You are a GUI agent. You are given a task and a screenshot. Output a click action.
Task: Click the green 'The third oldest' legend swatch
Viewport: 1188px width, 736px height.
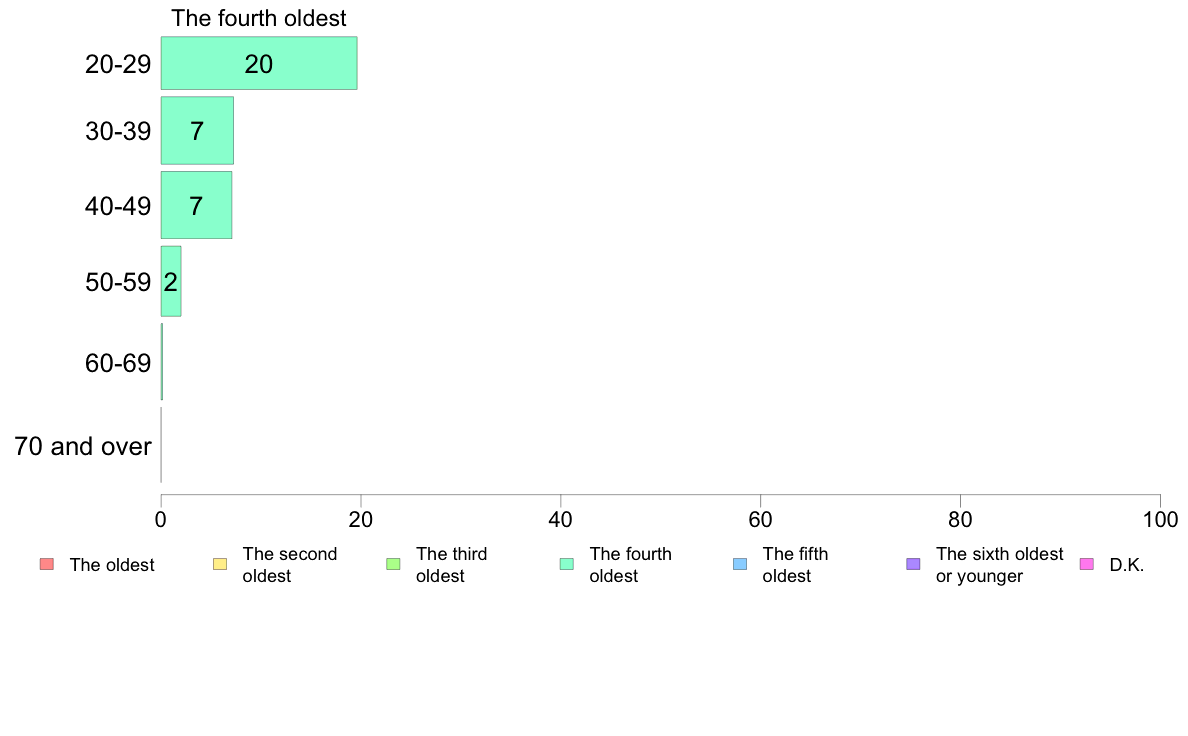tap(393, 565)
